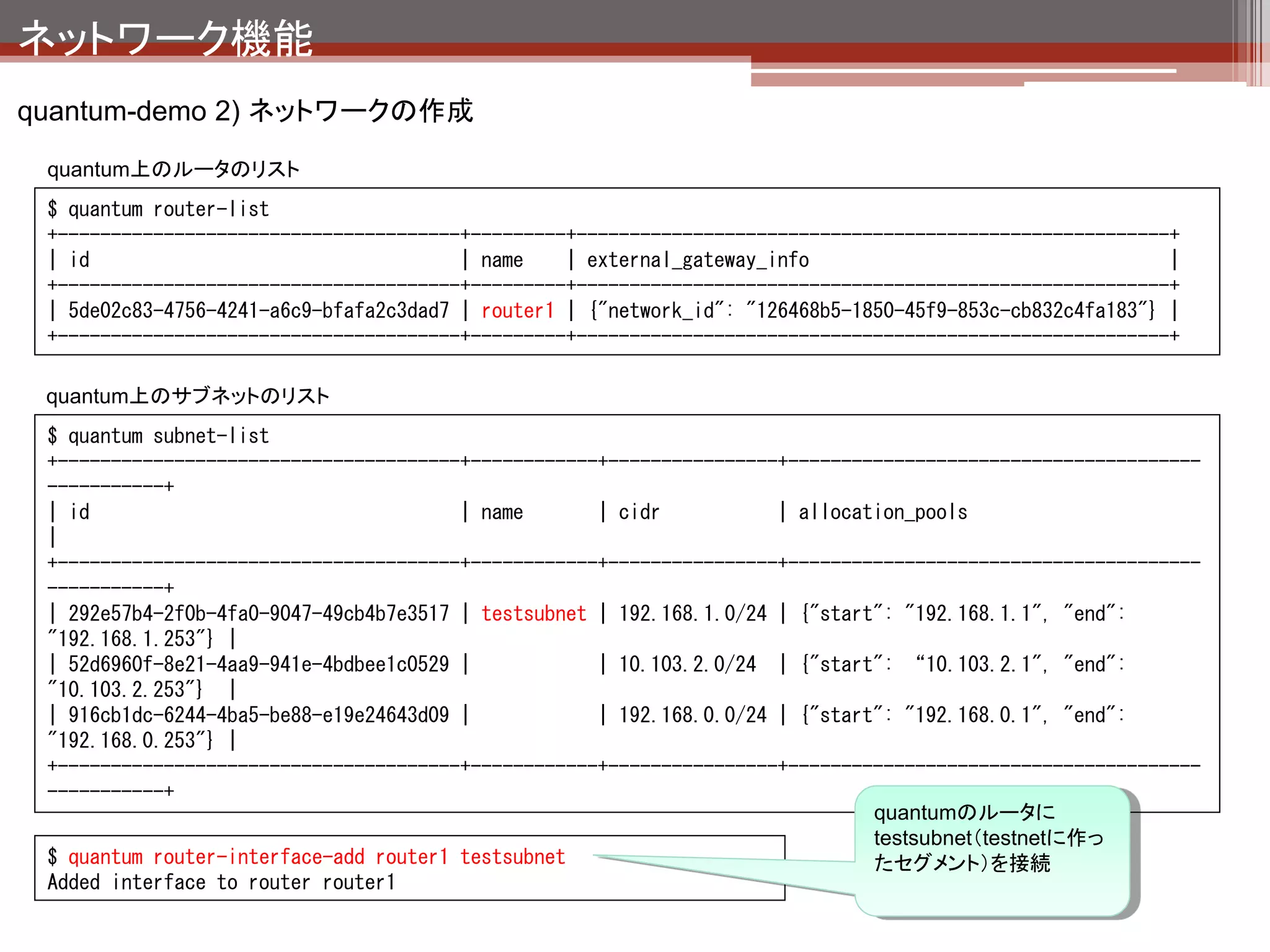
Task: Click the command quantum subnet-list
Action: point(169,436)
